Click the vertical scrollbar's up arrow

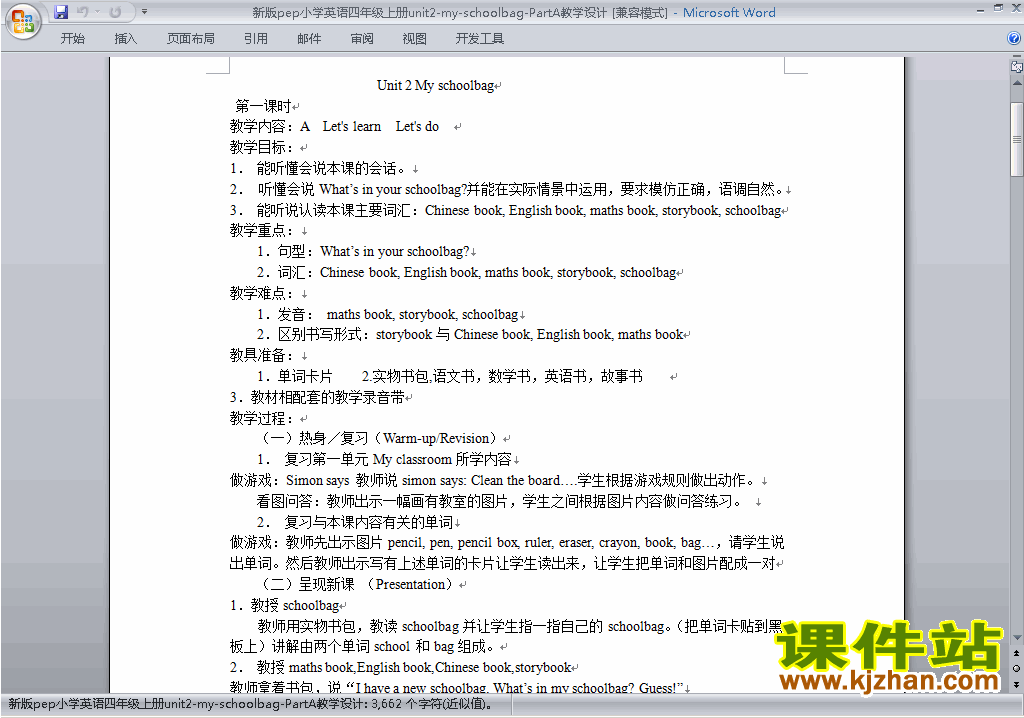(1016, 84)
